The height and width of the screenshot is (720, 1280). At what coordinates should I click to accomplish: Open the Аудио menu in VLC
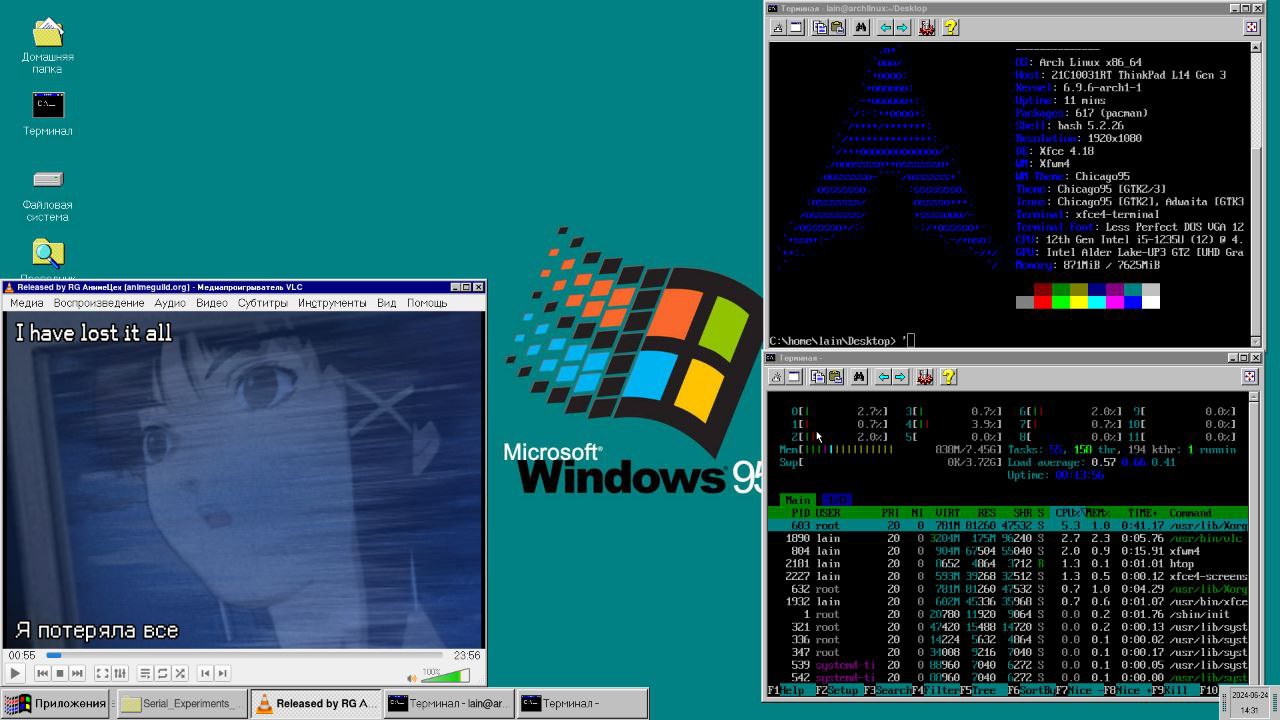click(170, 303)
